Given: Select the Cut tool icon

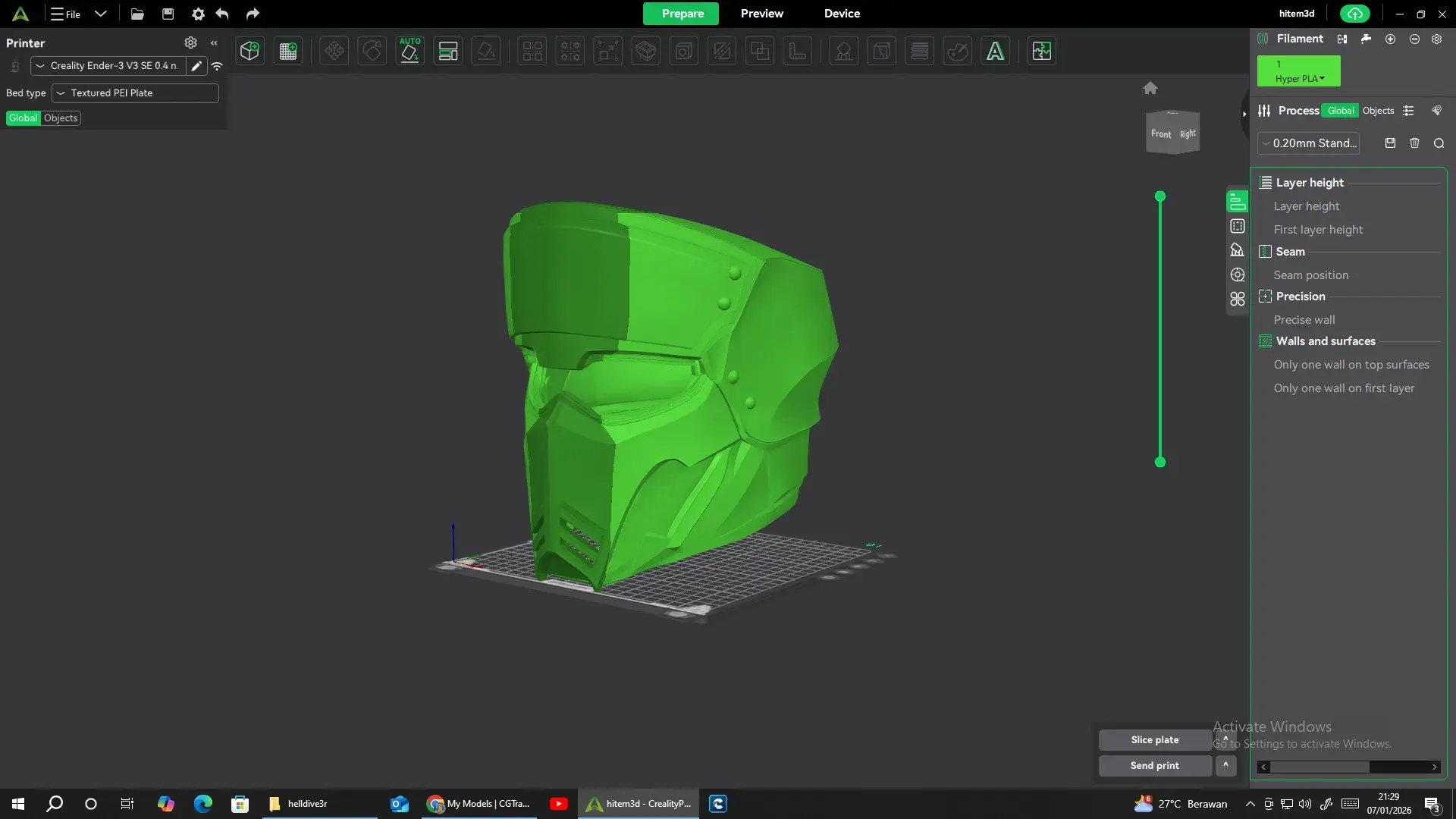Looking at the screenshot, I should 722,51.
